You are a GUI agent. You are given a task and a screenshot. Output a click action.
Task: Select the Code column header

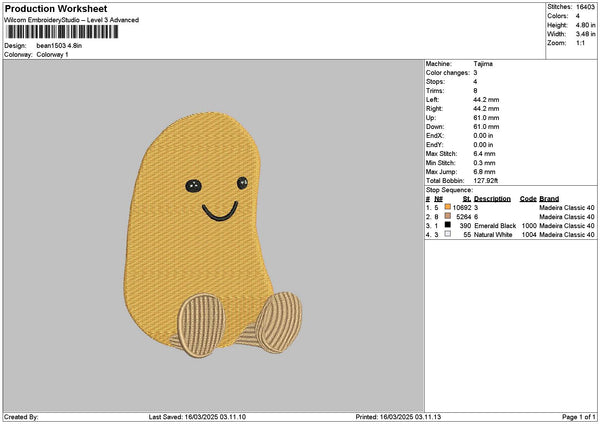coord(528,198)
